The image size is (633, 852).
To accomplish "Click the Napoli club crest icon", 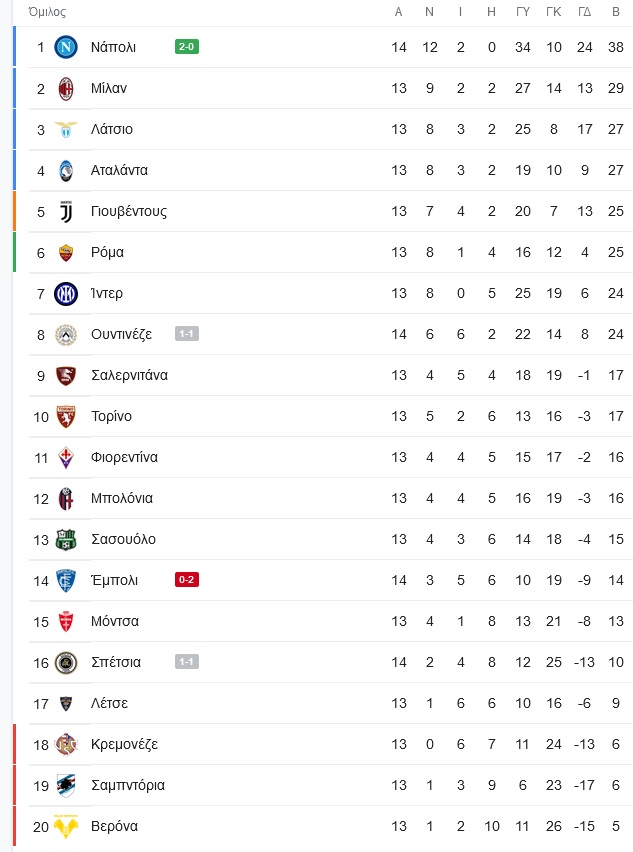I will [x=66, y=47].
